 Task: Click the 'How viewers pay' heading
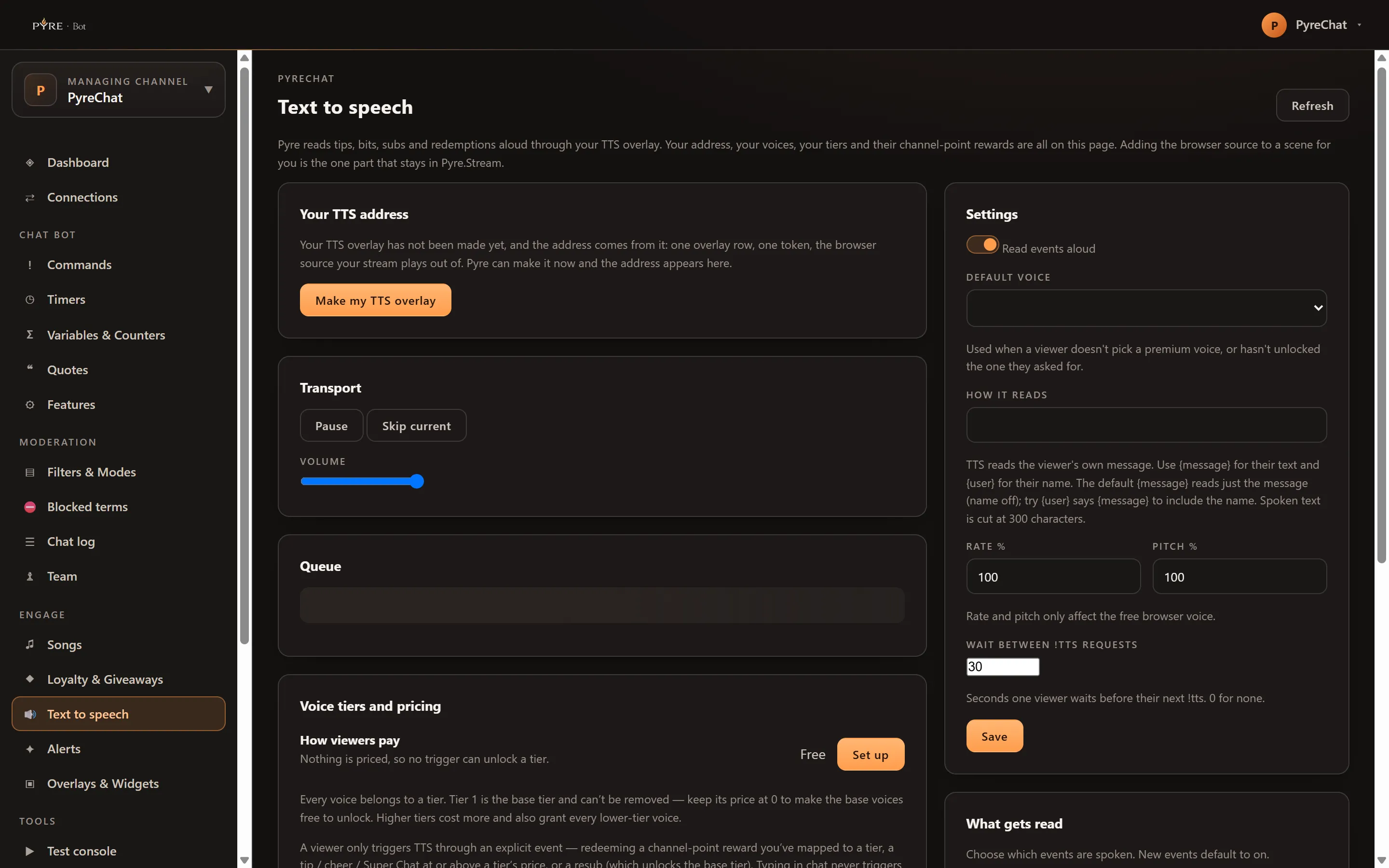pyautogui.click(x=350, y=741)
